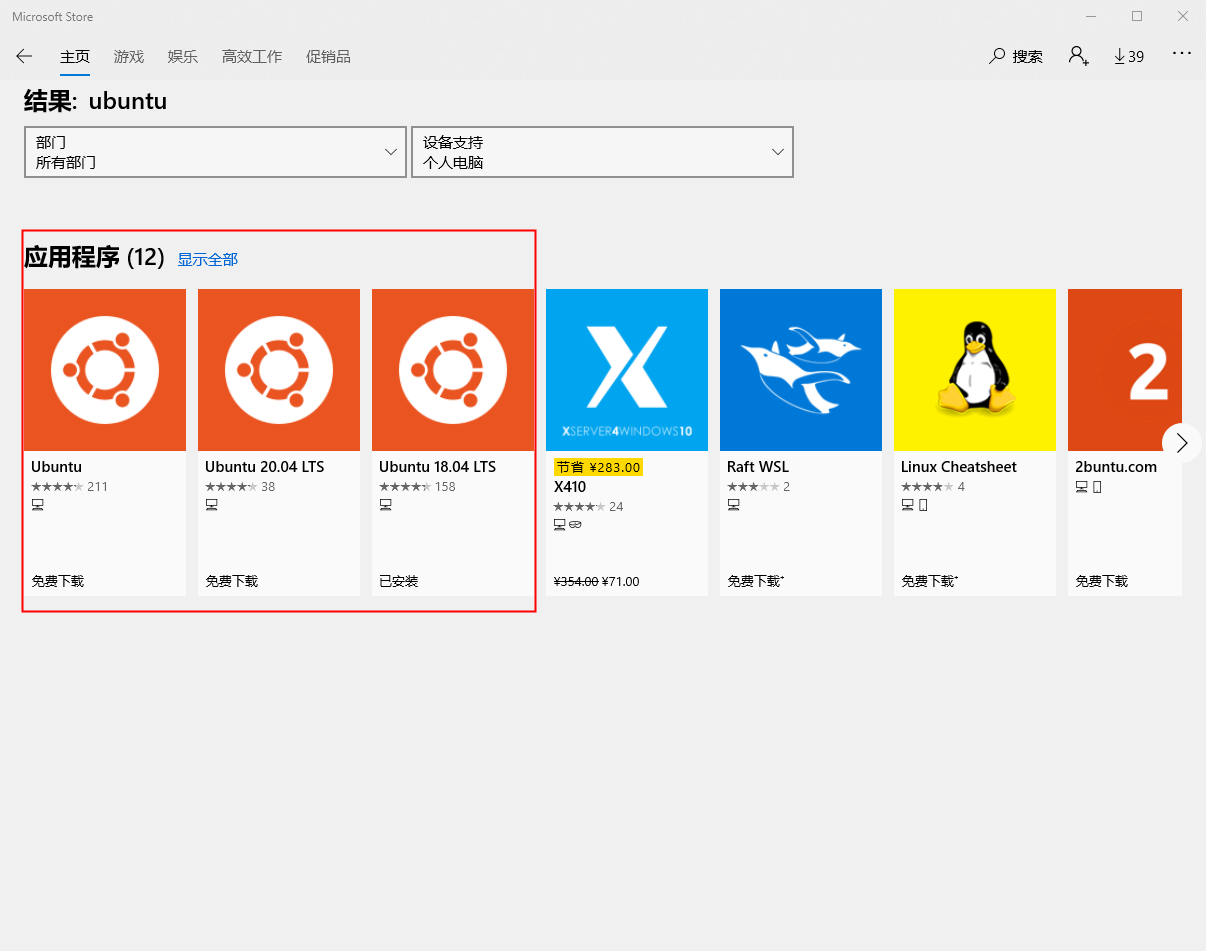Switch to the 高效工作 tab
This screenshot has width=1206, height=951.
(252, 57)
